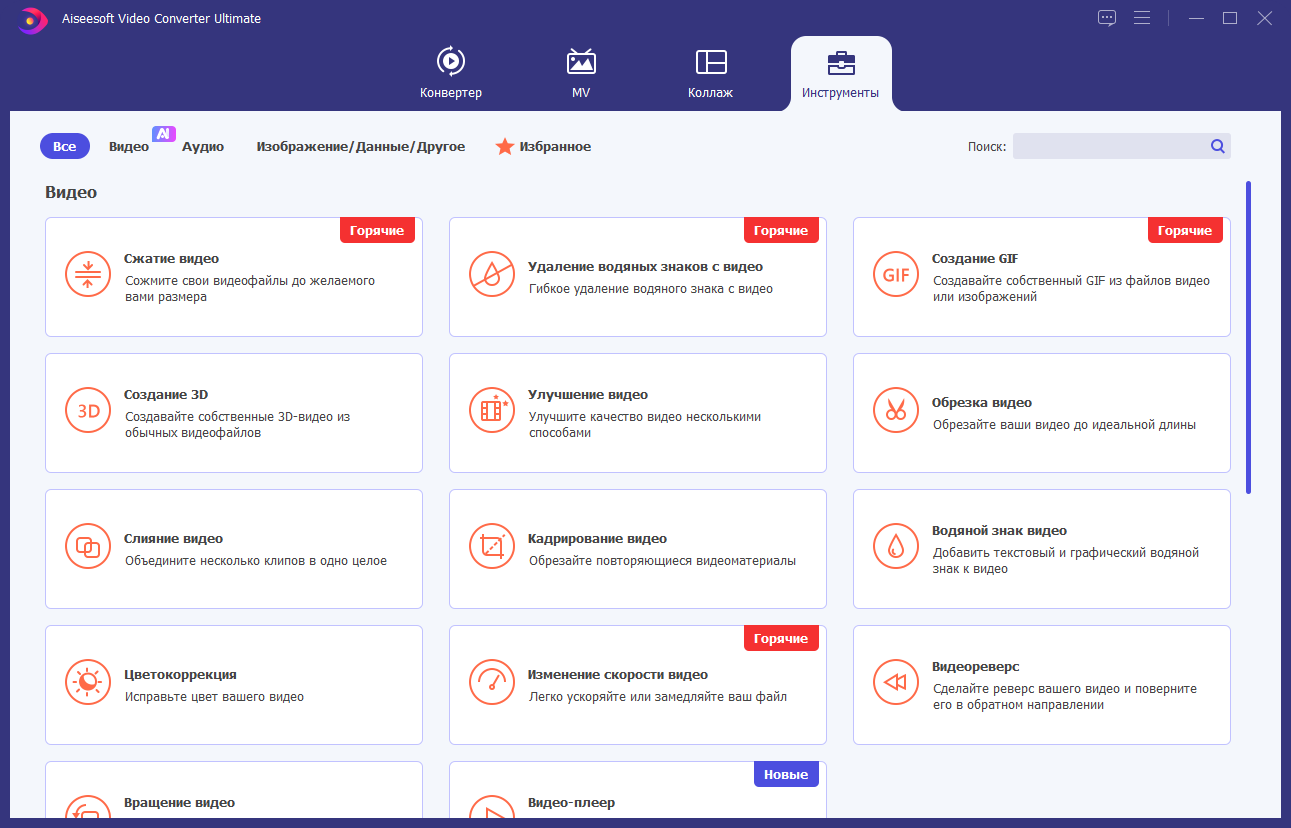Click the Горячие badge on Изменение скорости видео
The image size is (1291, 828).
tap(781, 639)
